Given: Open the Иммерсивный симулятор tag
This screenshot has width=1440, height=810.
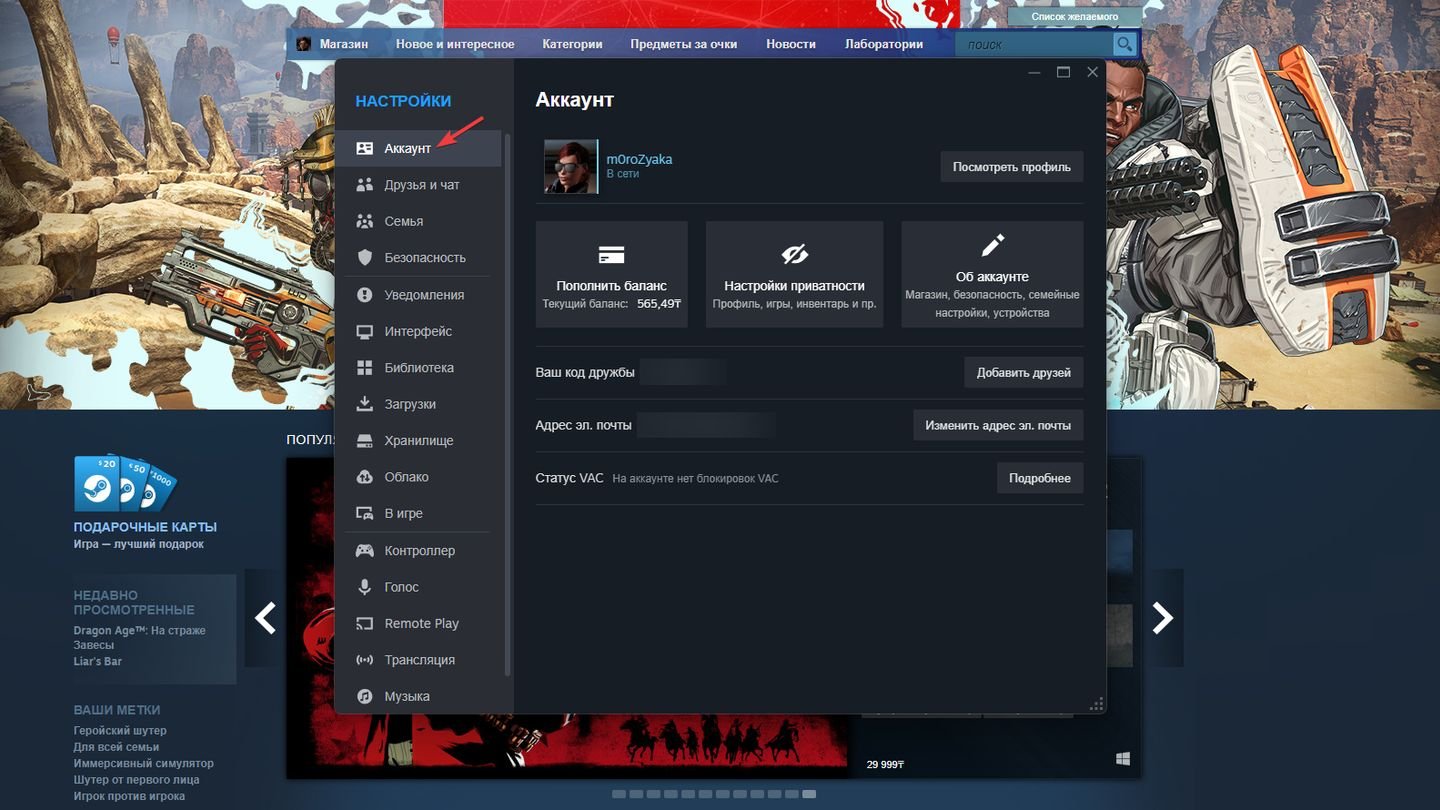Looking at the screenshot, I should [143, 763].
